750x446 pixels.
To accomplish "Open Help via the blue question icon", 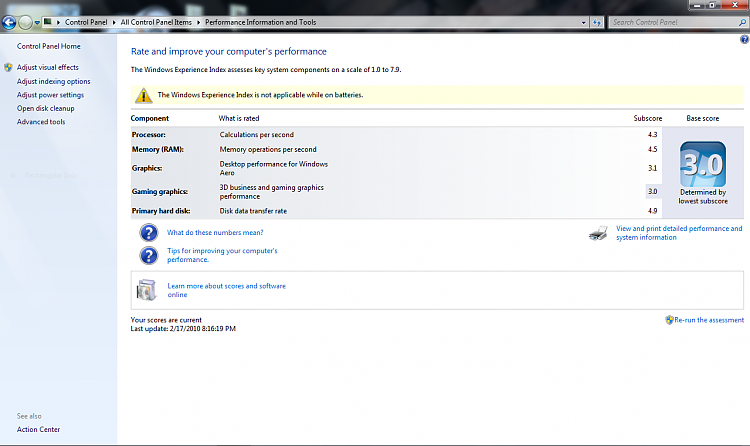I will [745, 39].
